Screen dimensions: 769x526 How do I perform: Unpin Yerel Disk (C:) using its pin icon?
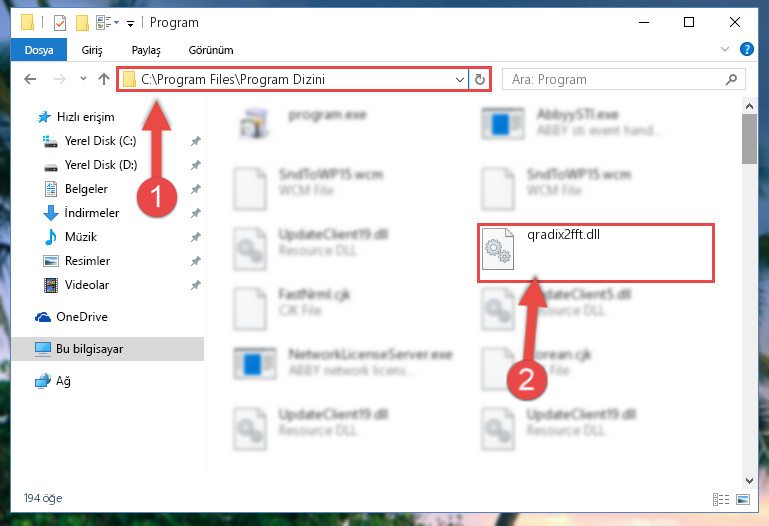click(x=196, y=141)
